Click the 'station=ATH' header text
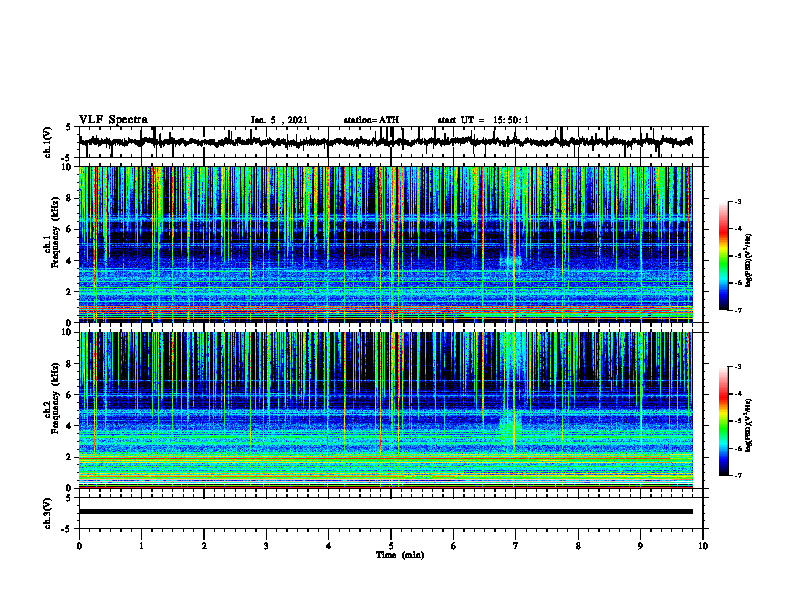 [x=371, y=120]
